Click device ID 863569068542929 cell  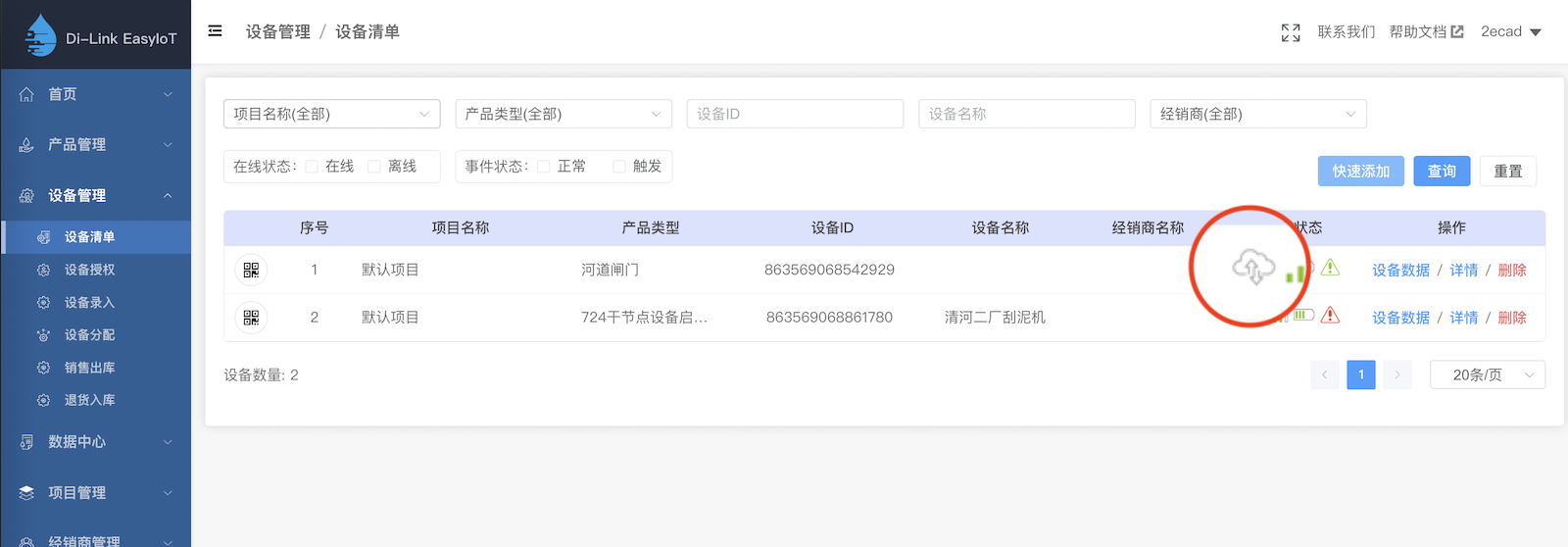(x=829, y=270)
